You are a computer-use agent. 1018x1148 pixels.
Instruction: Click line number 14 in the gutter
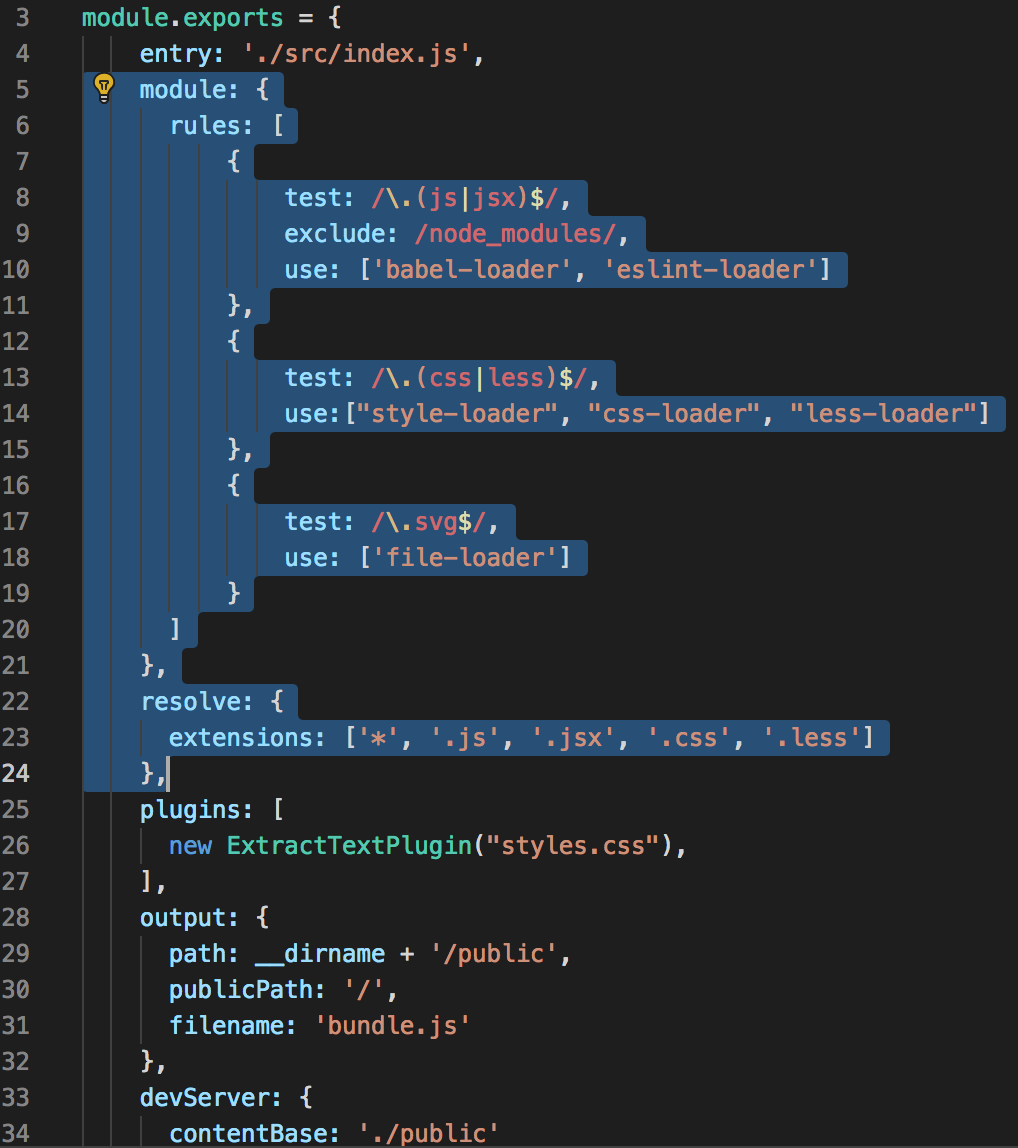click(x=16, y=414)
